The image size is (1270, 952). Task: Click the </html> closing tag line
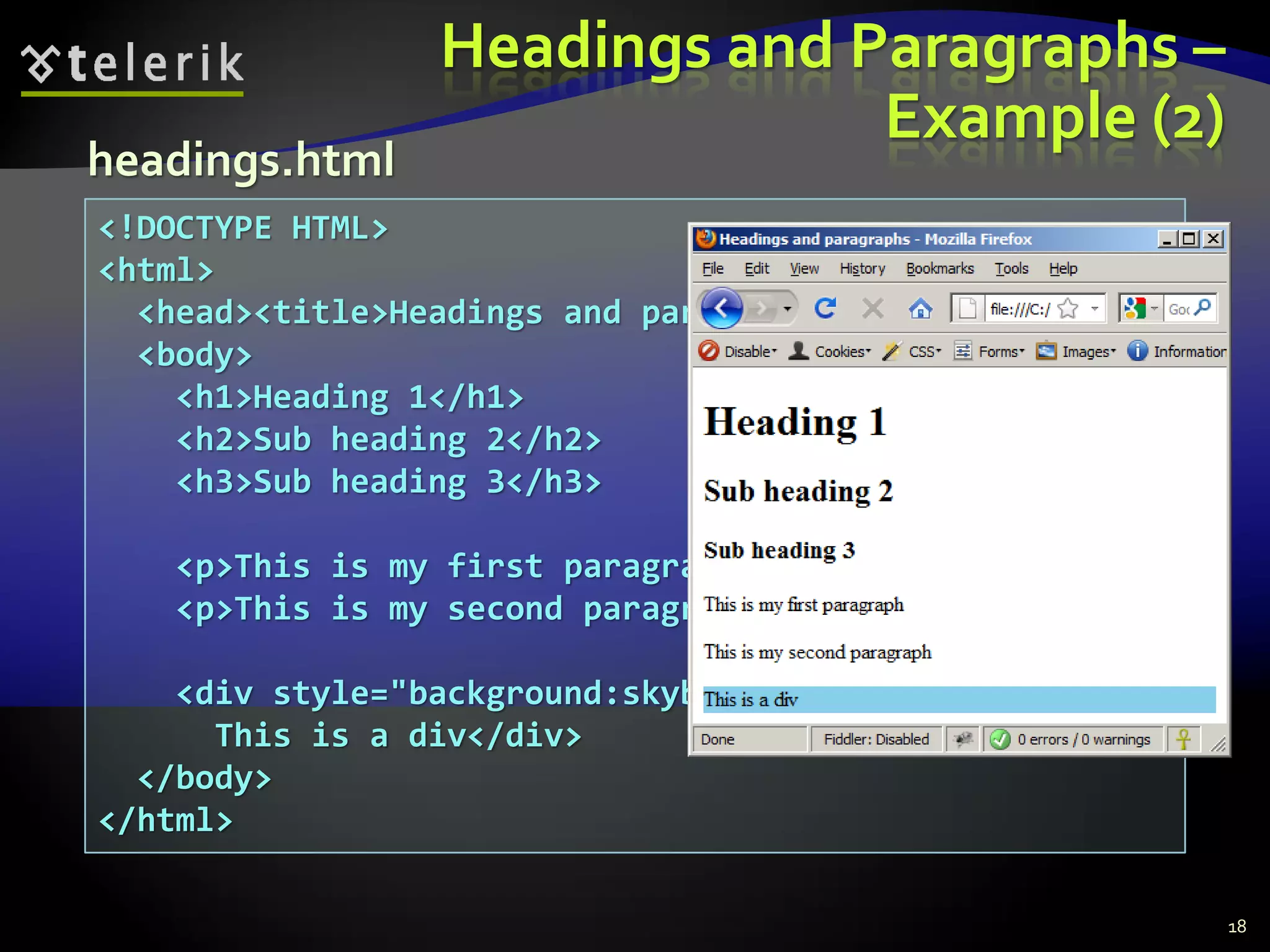point(166,820)
